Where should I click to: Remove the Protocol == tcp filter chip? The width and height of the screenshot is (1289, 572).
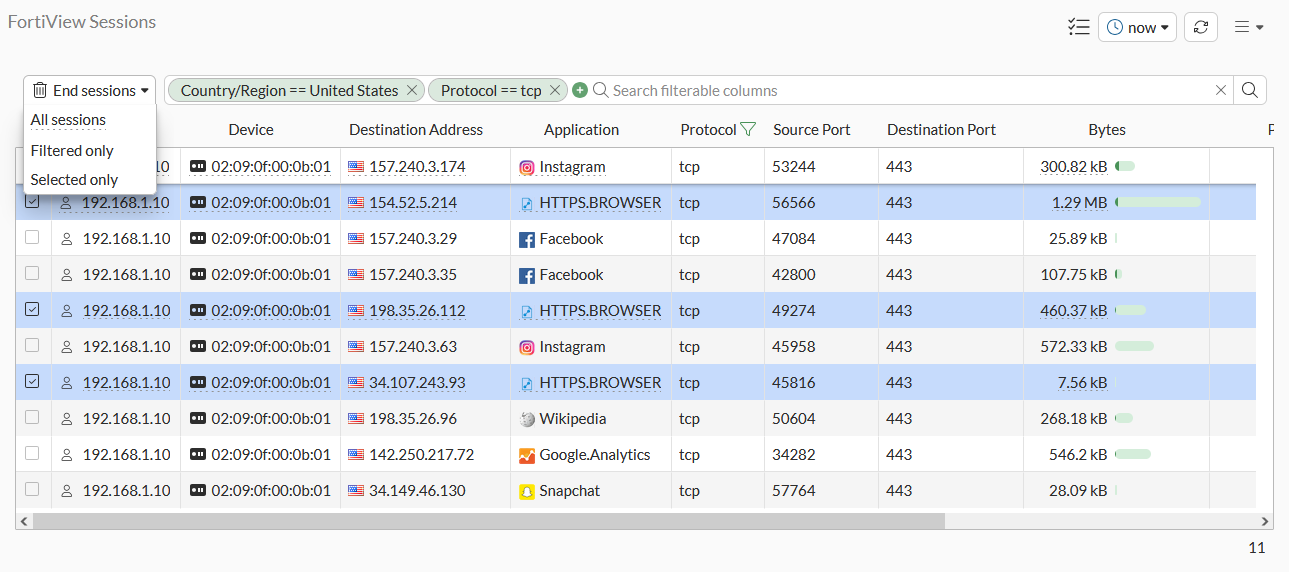(555, 90)
